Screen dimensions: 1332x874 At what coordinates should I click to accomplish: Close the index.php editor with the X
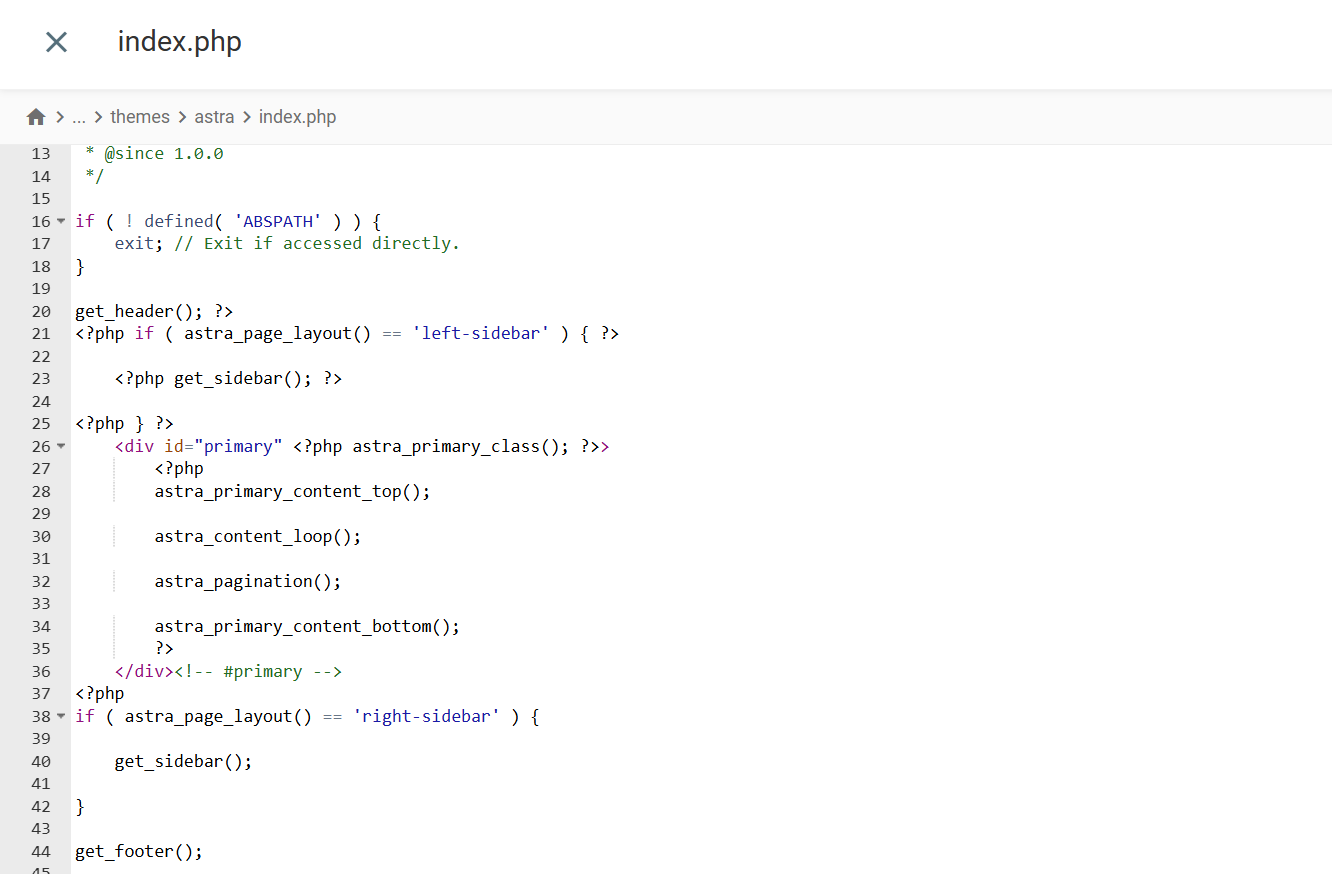click(x=56, y=42)
